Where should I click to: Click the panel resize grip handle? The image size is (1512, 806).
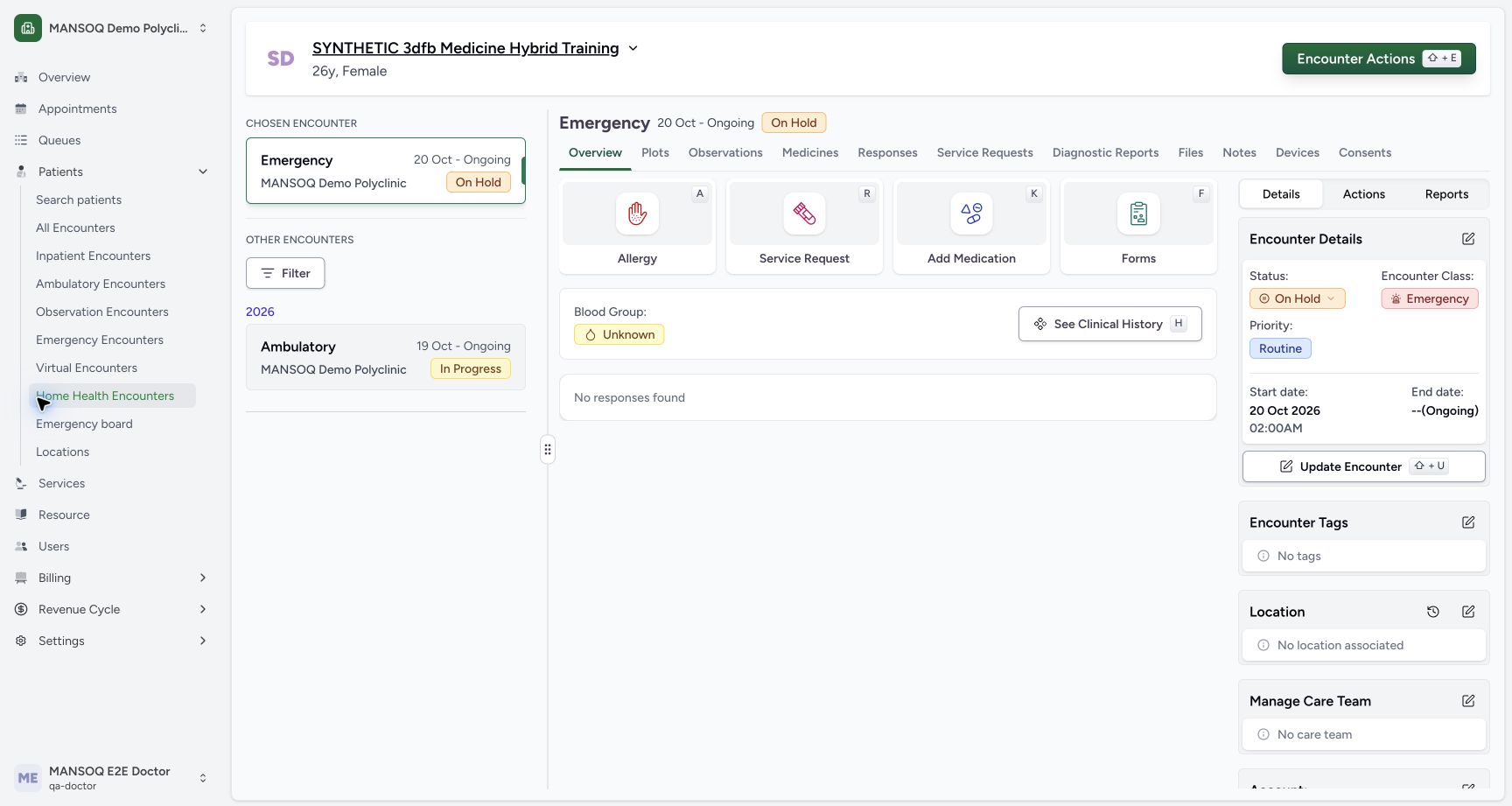pos(548,450)
